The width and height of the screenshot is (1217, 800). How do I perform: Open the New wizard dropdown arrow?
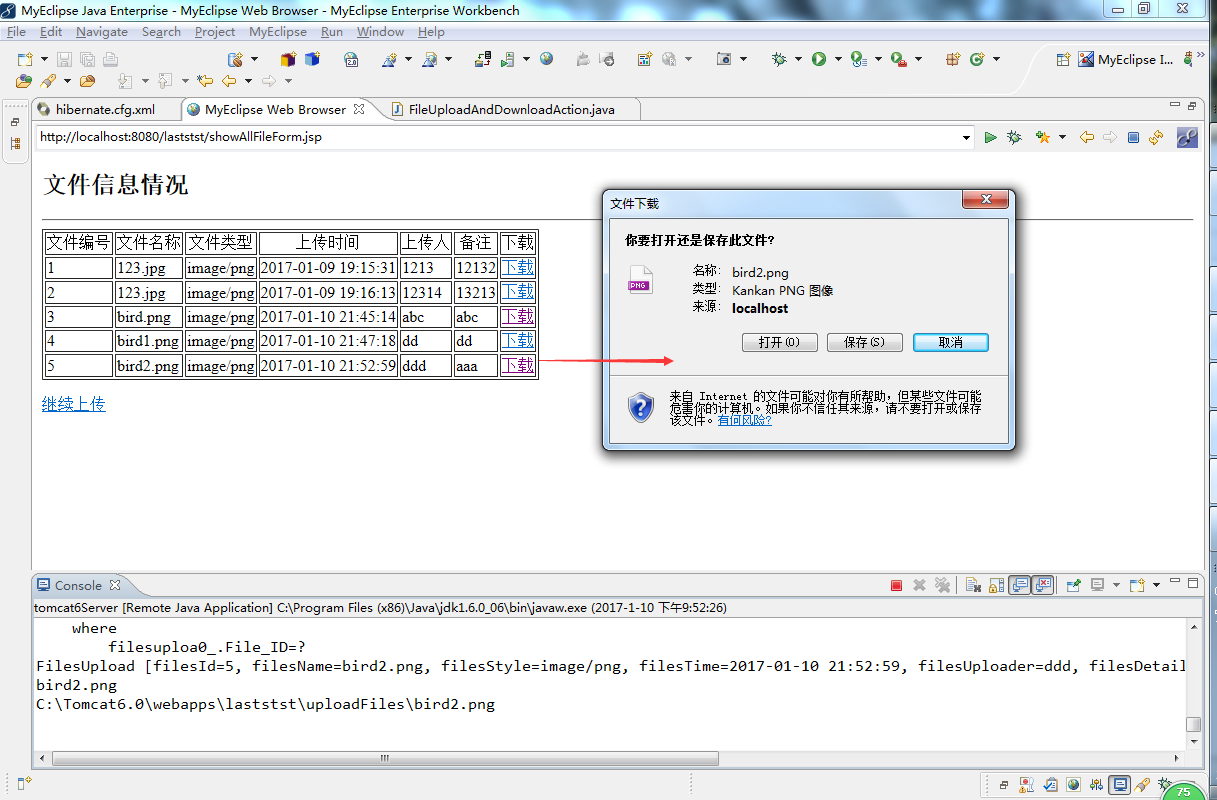(x=42, y=59)
